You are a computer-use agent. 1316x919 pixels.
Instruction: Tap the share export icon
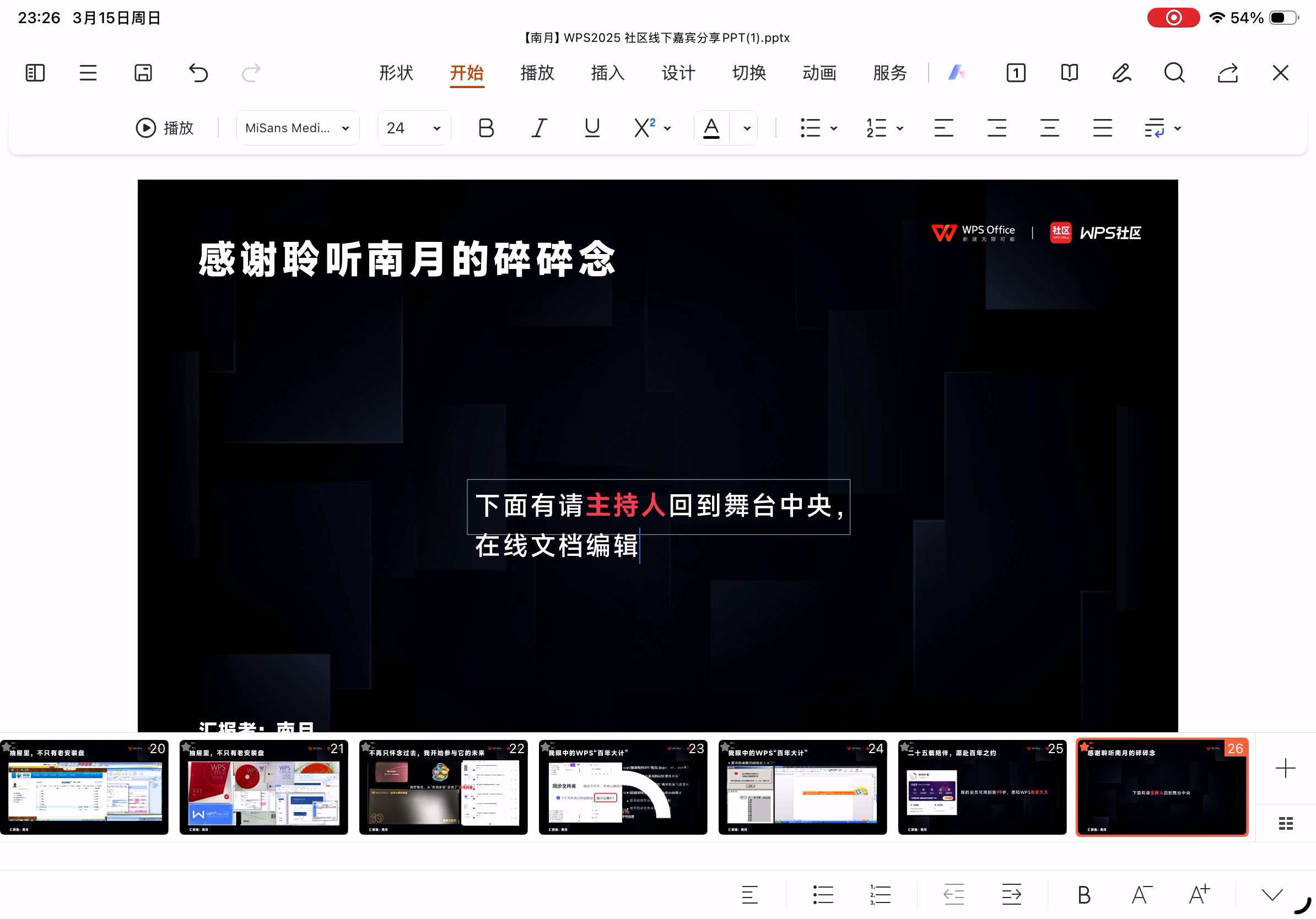(x=1227, y=73)
